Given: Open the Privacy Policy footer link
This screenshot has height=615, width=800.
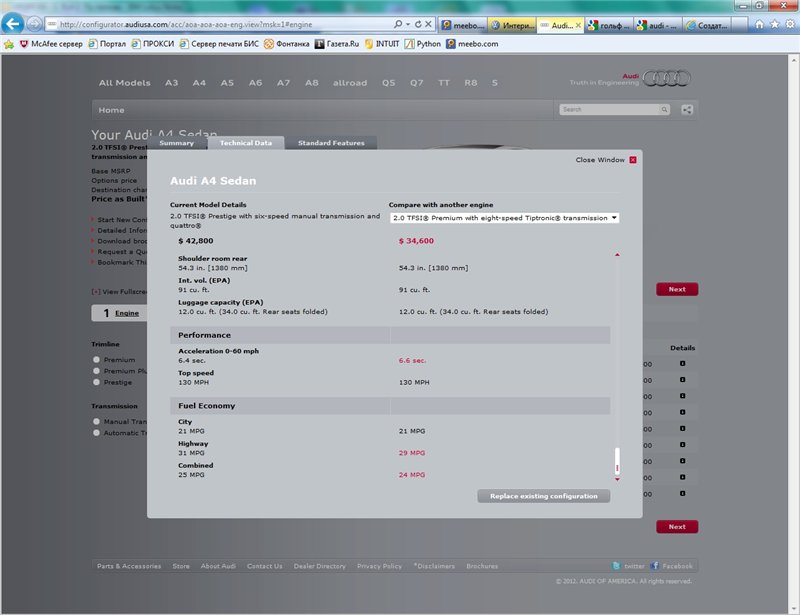Looking at the screenshot, I should tap(380, 566).
